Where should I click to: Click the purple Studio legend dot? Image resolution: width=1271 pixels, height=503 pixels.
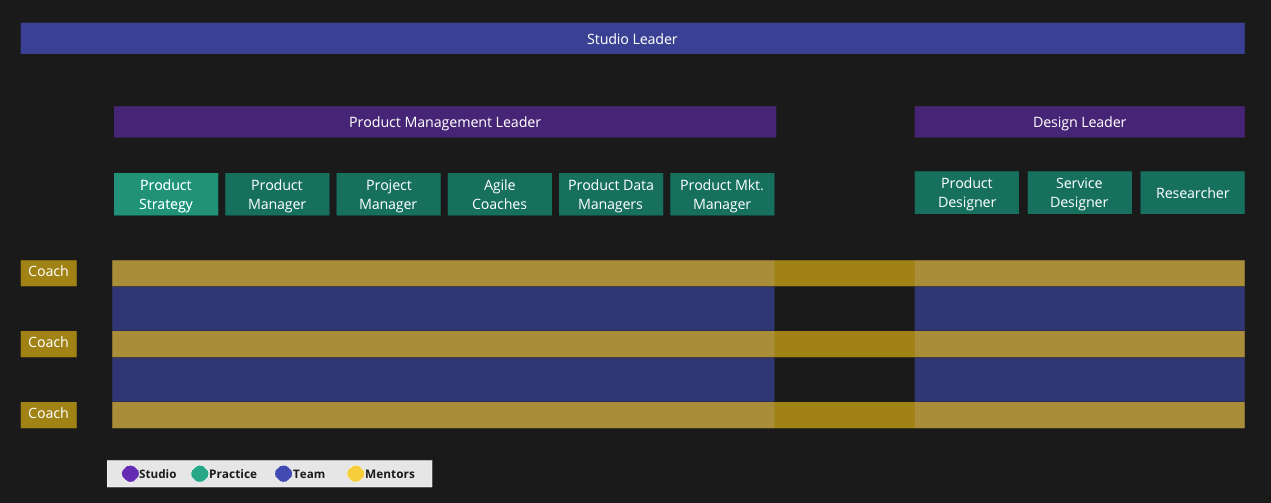pos(130,474)
